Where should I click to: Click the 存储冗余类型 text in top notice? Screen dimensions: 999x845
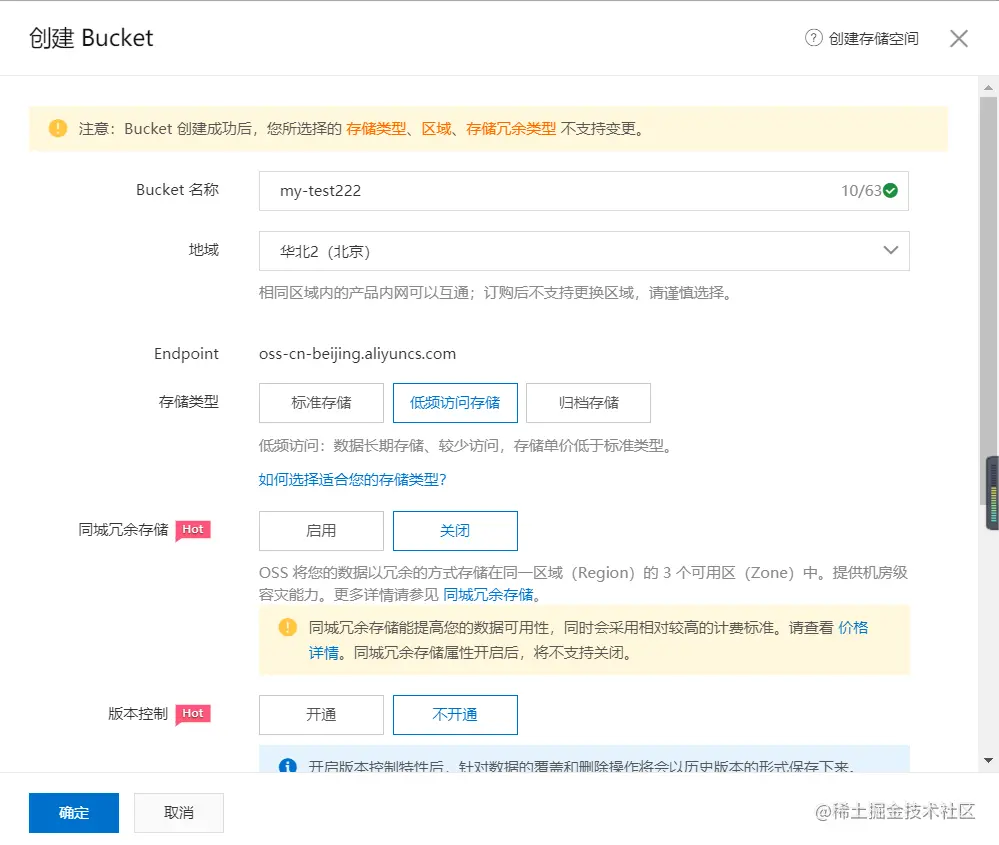pyautogui.click(x=511, y=129)
